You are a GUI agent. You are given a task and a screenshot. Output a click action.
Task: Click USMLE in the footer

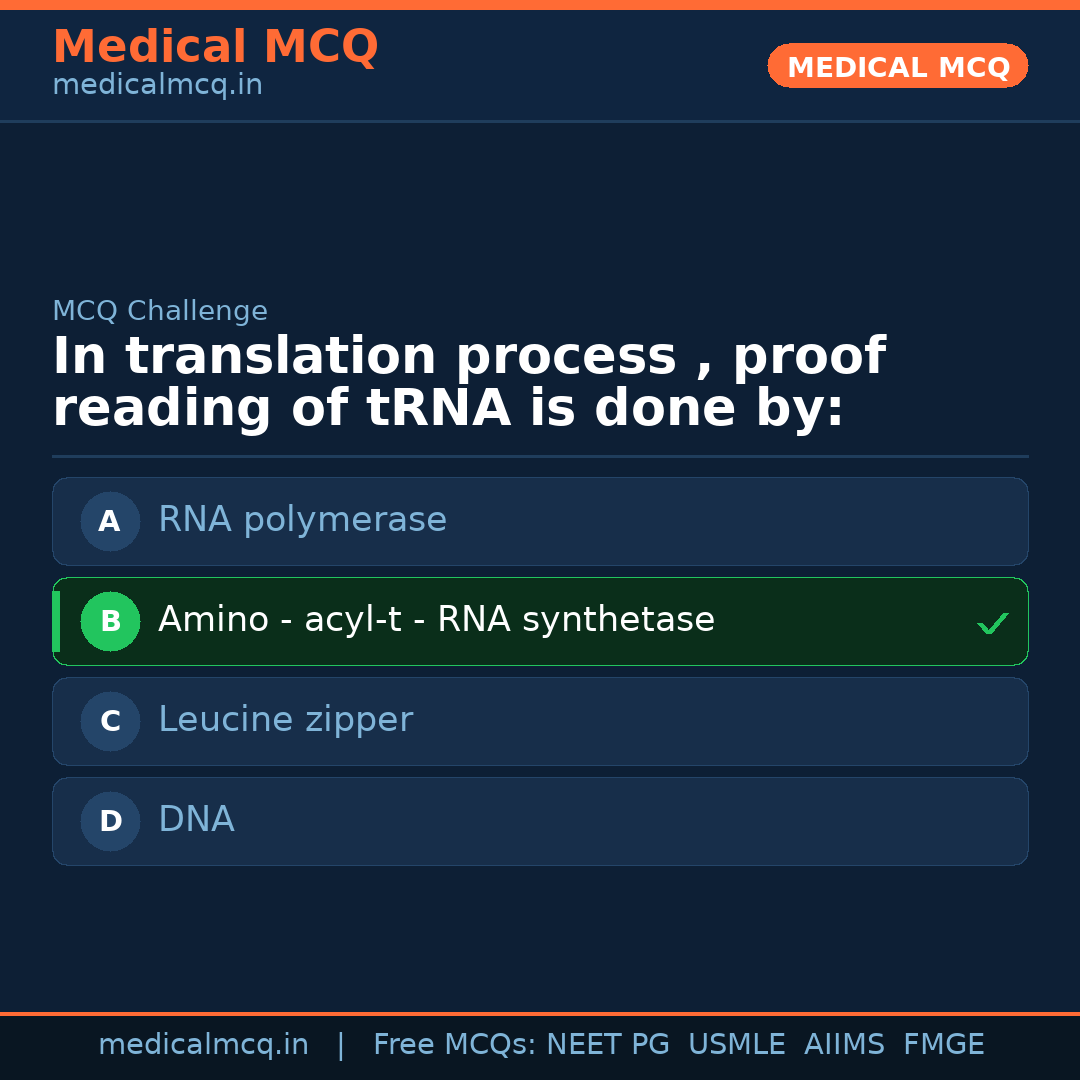click(736, 1045)
